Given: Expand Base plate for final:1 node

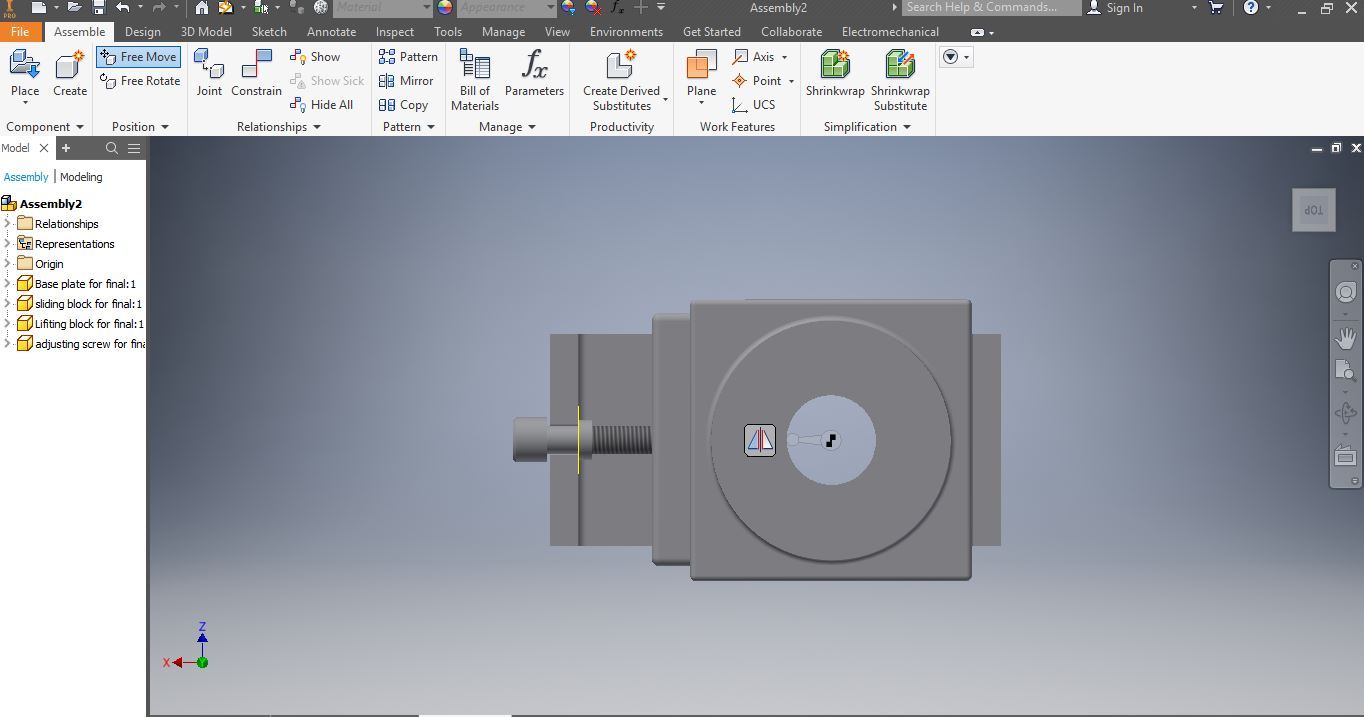Looking at the screenshot, I should [8, 284].
